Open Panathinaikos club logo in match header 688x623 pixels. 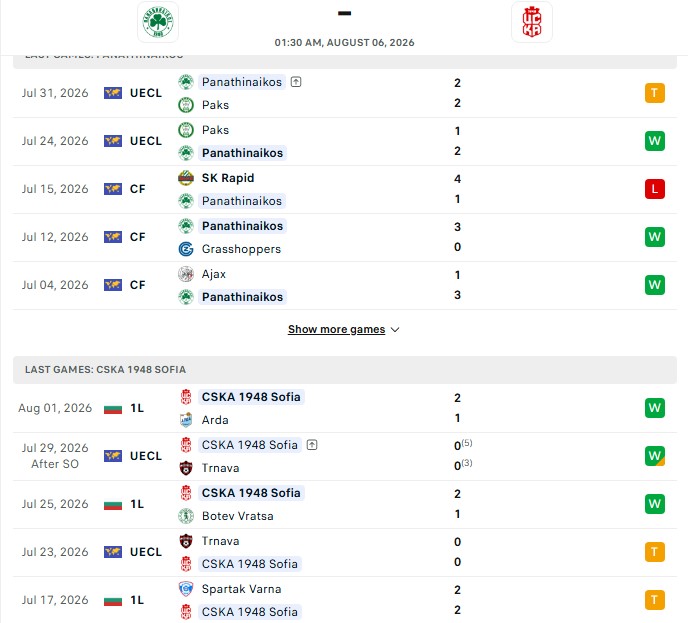pos(158,22)
